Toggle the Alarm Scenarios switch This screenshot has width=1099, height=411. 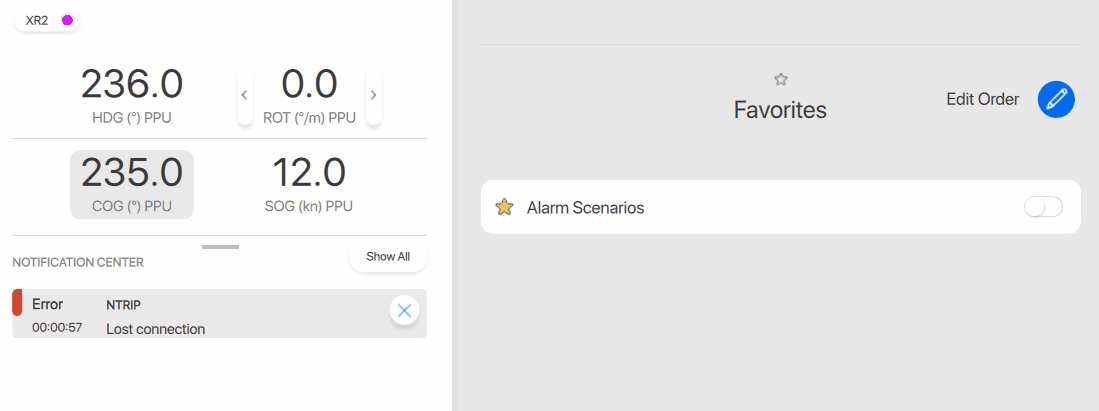point(1043,207)
